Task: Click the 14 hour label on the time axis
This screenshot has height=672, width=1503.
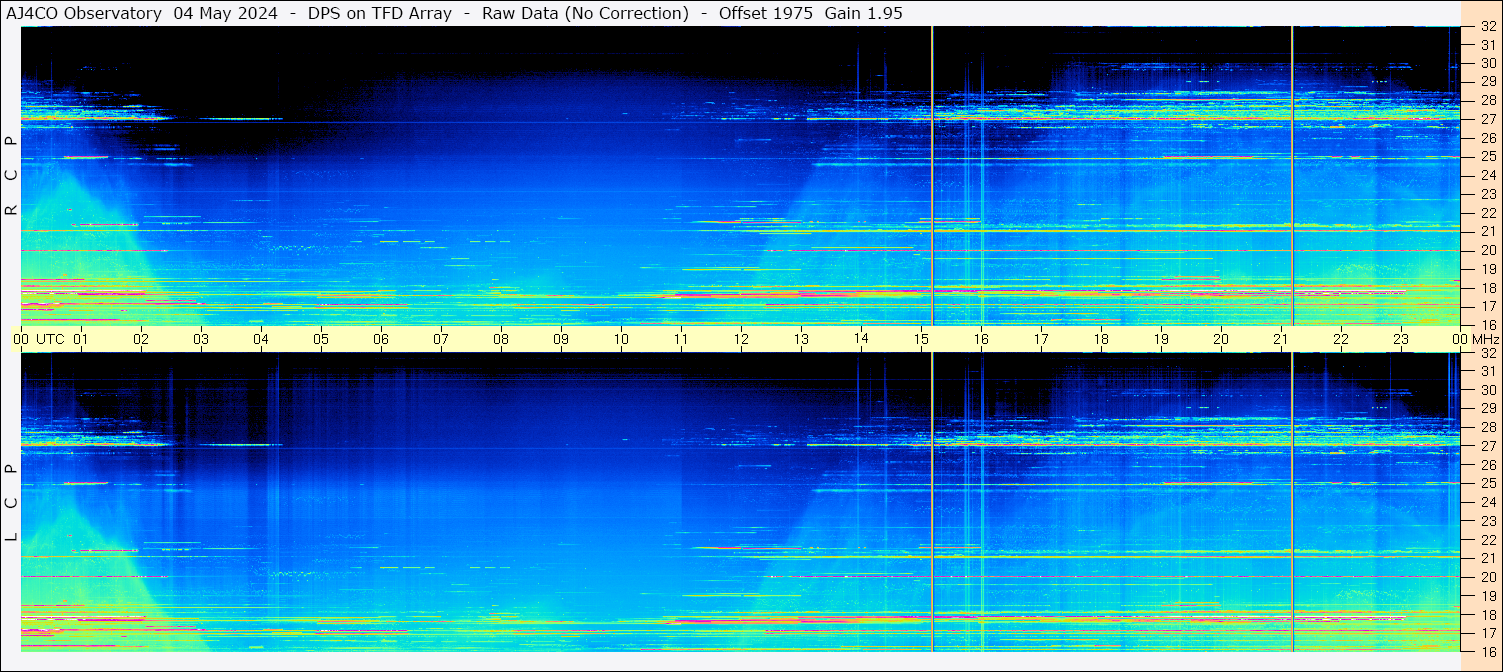Action: pyautogui.click(x=861, y=339)
